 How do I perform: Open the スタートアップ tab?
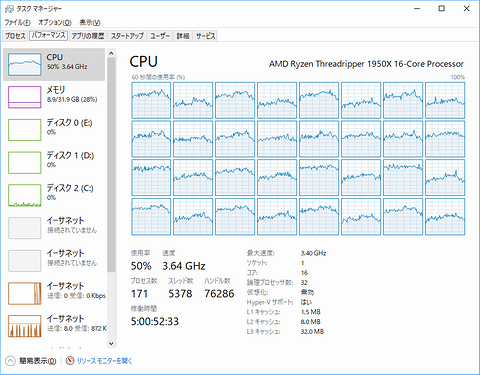tap(127, 36)
